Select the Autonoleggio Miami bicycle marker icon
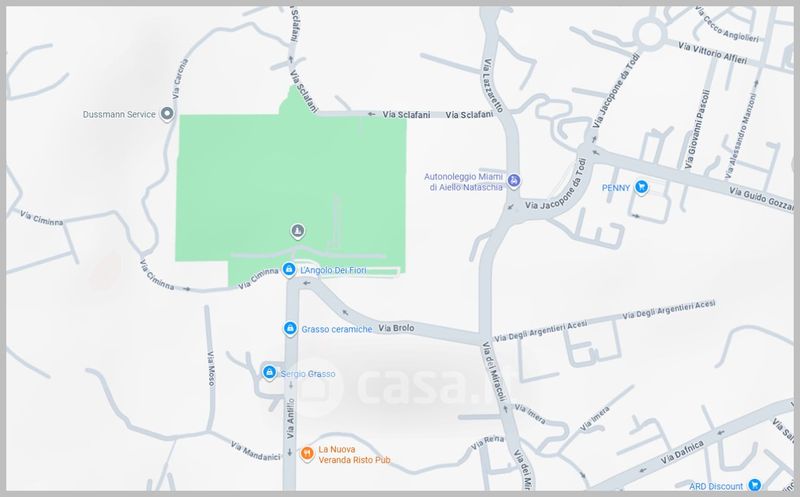 click(514, 180)
